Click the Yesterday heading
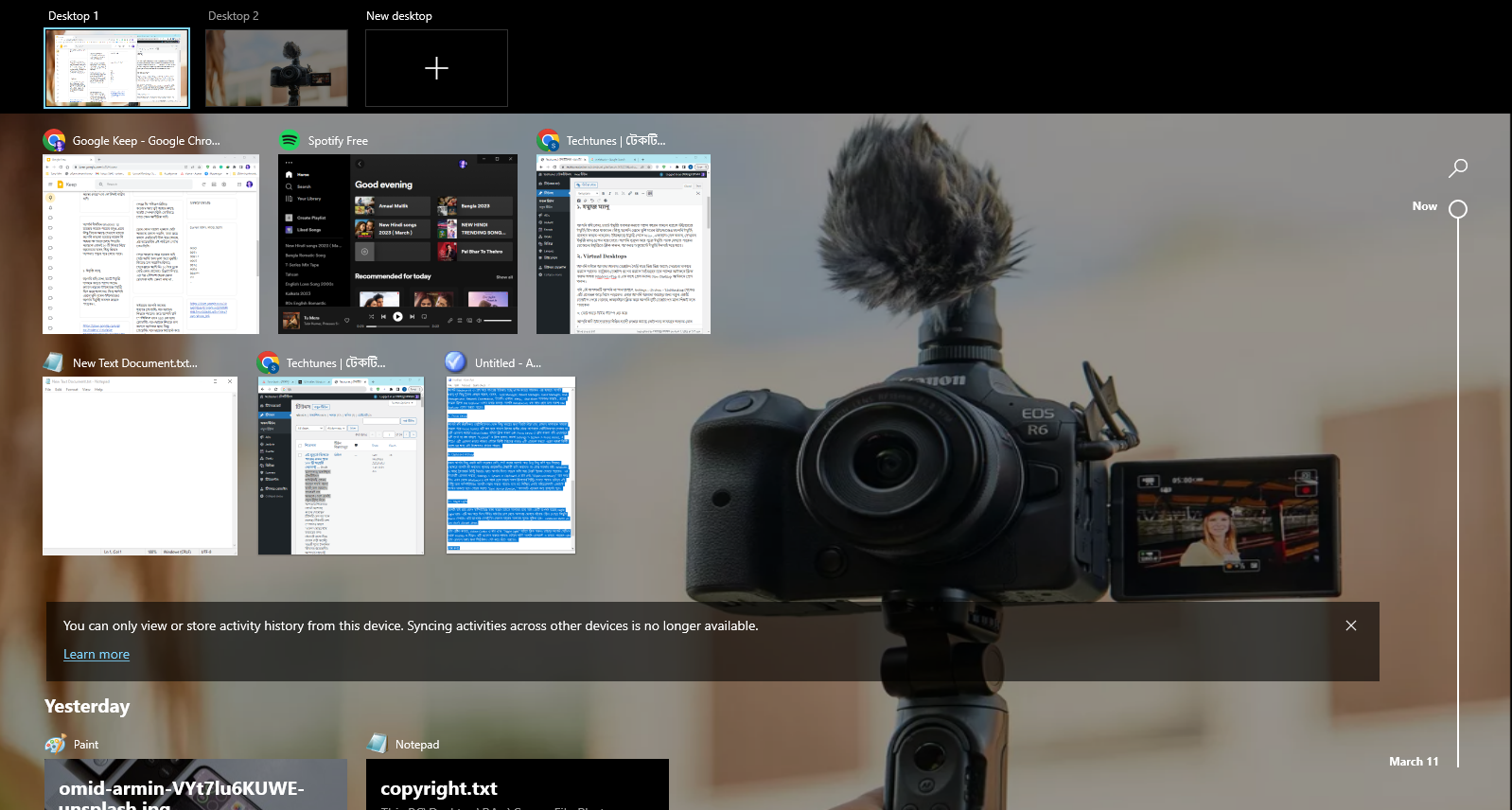1512x810 pixels. 87,706
